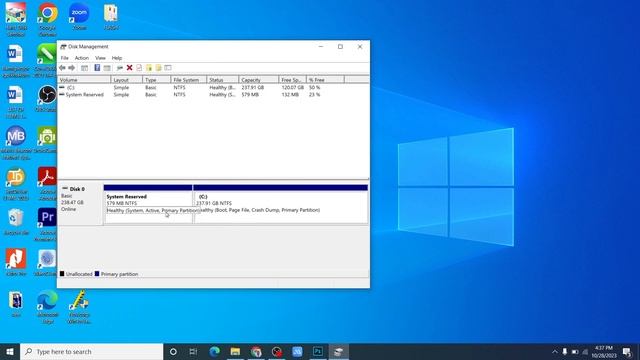Screen dimensions: 640x360
Task: Open the Zoom desktop shortcut
Action: pyautogui.click(x=79, y=16)
